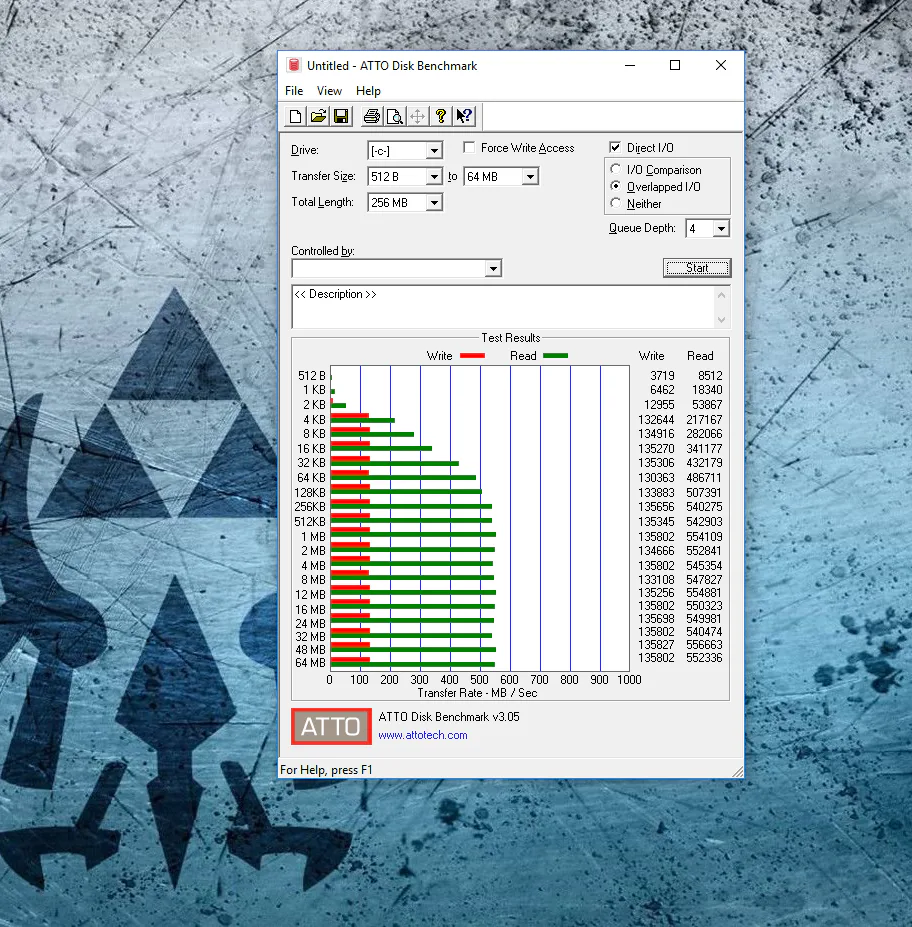Viewport: 912px width, 927px height.
Task: Visit the www.attotech.com link
Action: tap(423, 735)
